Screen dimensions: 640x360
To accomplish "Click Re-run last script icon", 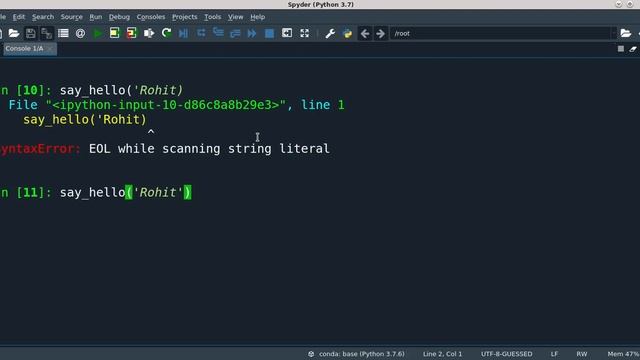I will (x=166, y=33).
